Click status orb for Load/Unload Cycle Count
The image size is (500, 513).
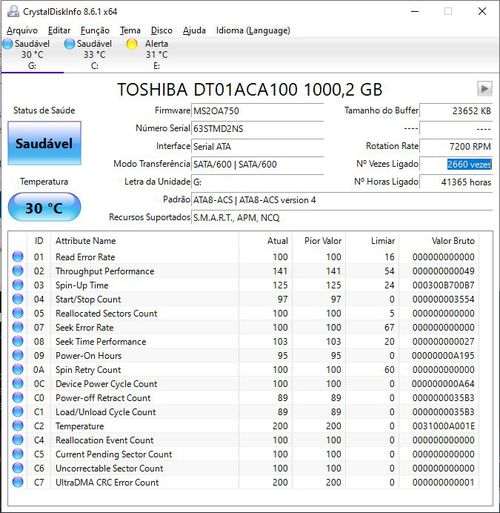coord(18,412)
